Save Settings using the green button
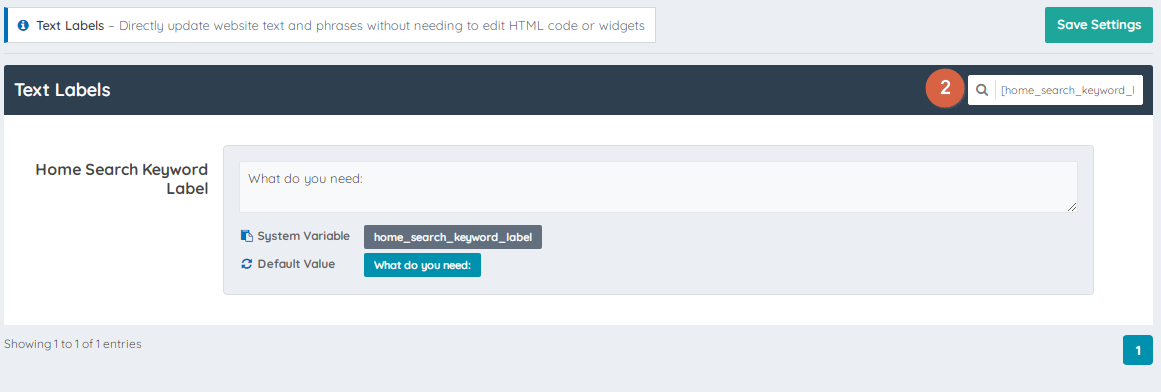The width and height of the screenshot is (1161, 392). point(1099,25)
